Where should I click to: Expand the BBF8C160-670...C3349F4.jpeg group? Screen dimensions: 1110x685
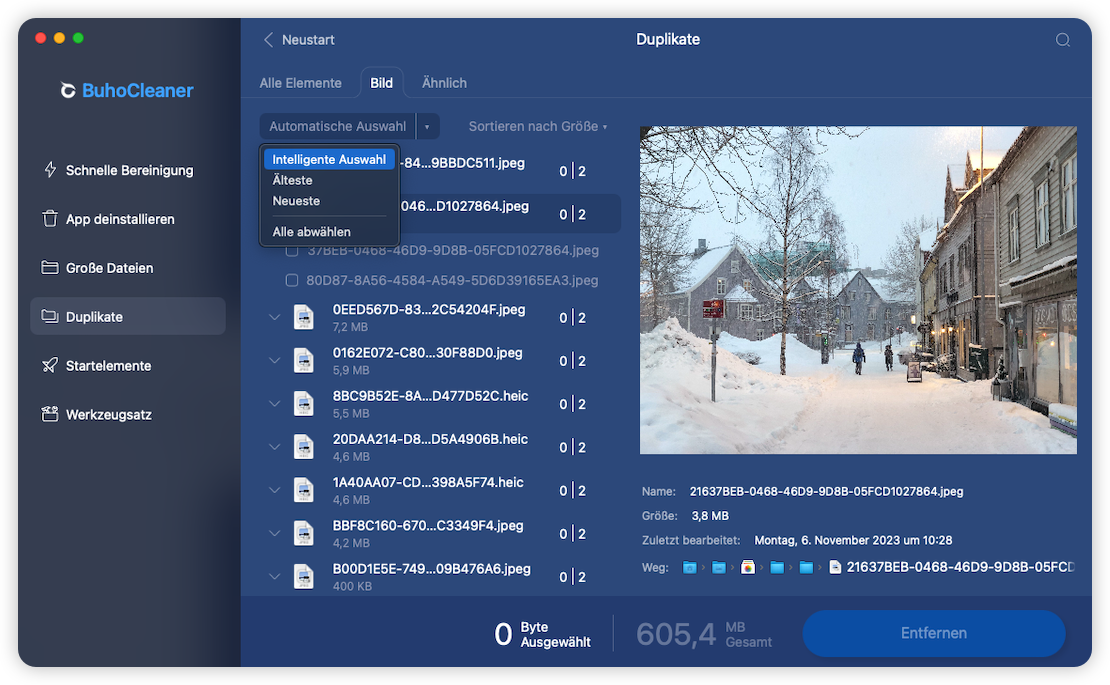[x=275, y=533]
